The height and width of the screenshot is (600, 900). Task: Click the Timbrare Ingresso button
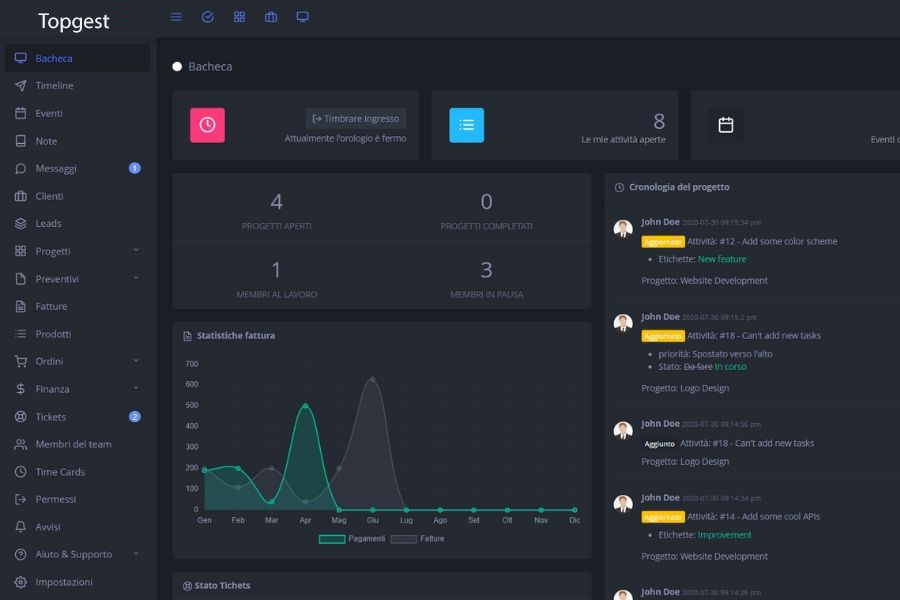pos(355,118)
